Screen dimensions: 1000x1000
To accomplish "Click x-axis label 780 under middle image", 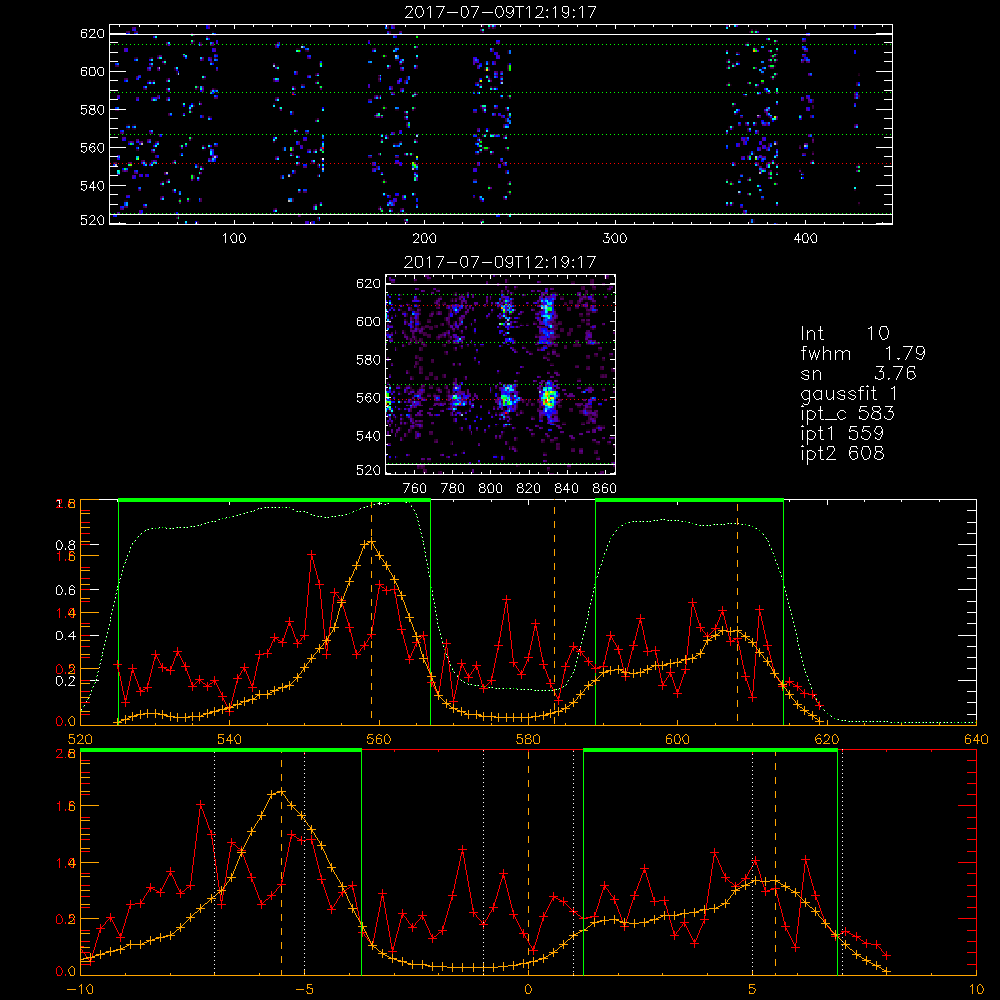I will (x=453, y=489).
